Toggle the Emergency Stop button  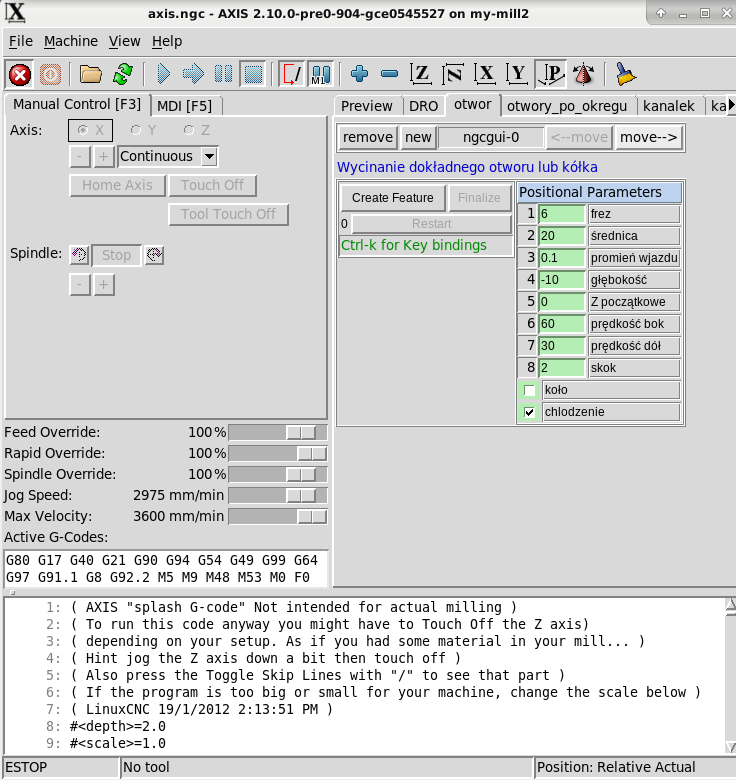20,75
